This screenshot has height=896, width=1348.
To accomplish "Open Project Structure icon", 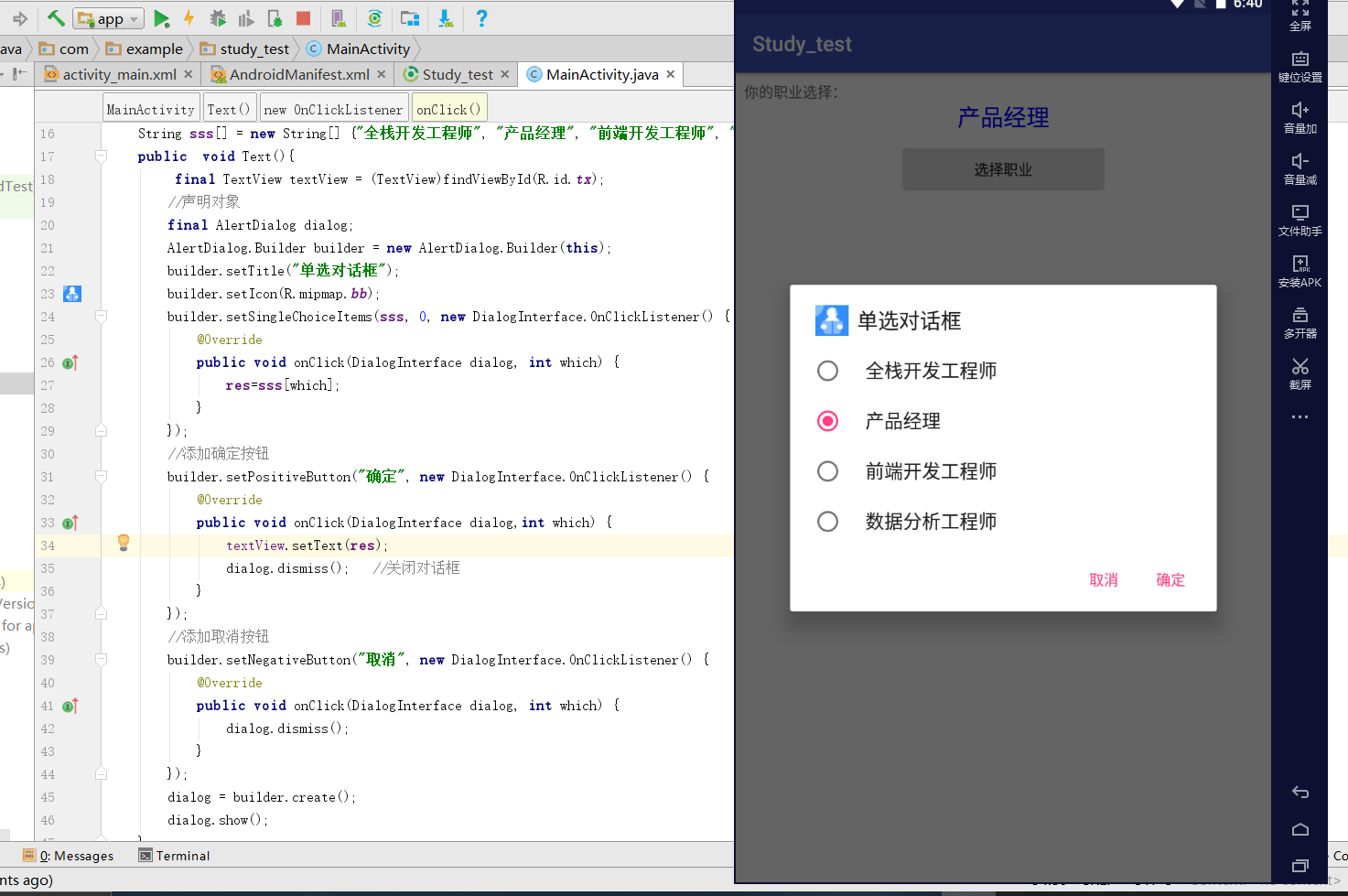I will pos(410,18).
